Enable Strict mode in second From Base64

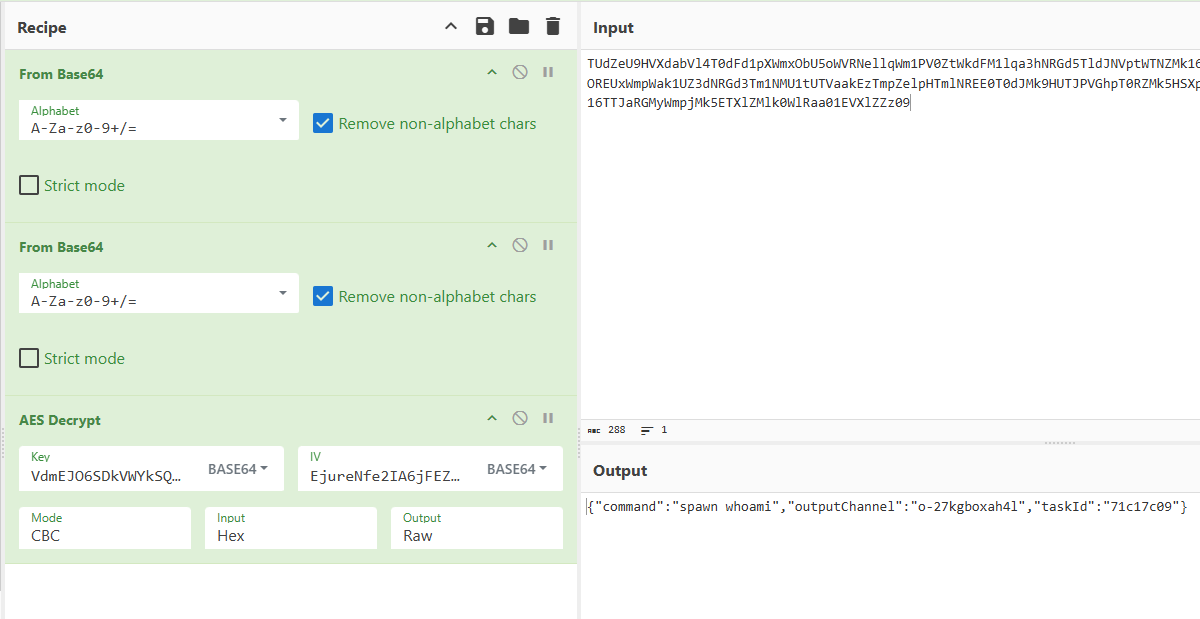tap(30, 359)
